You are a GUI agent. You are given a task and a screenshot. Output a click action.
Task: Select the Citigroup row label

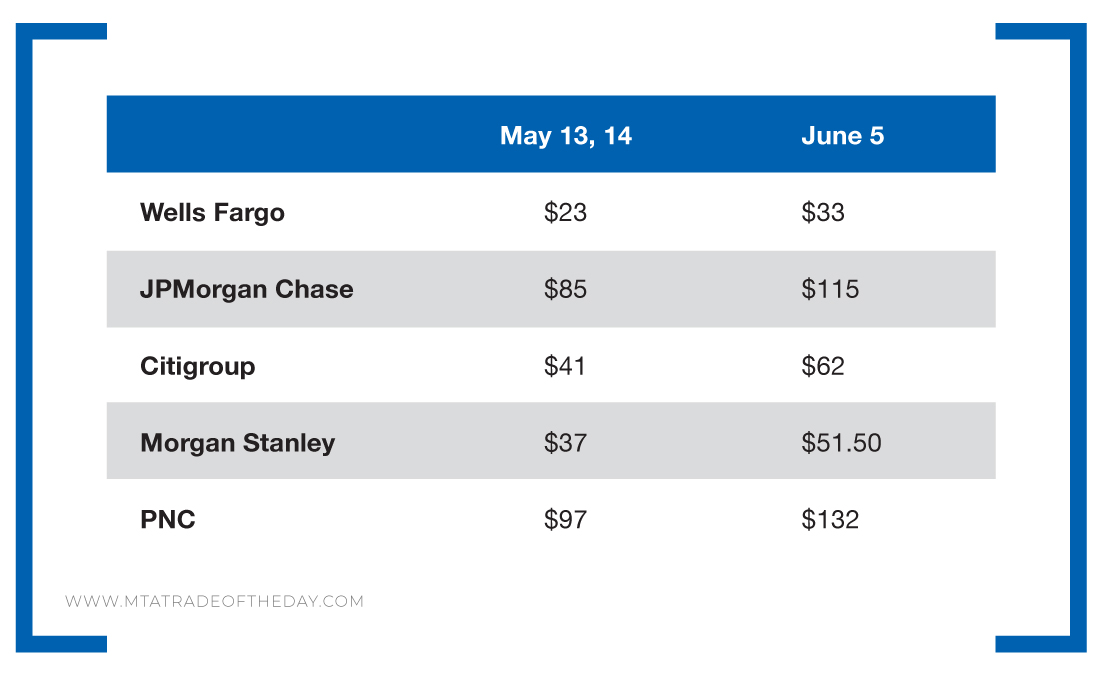(197, 366)
